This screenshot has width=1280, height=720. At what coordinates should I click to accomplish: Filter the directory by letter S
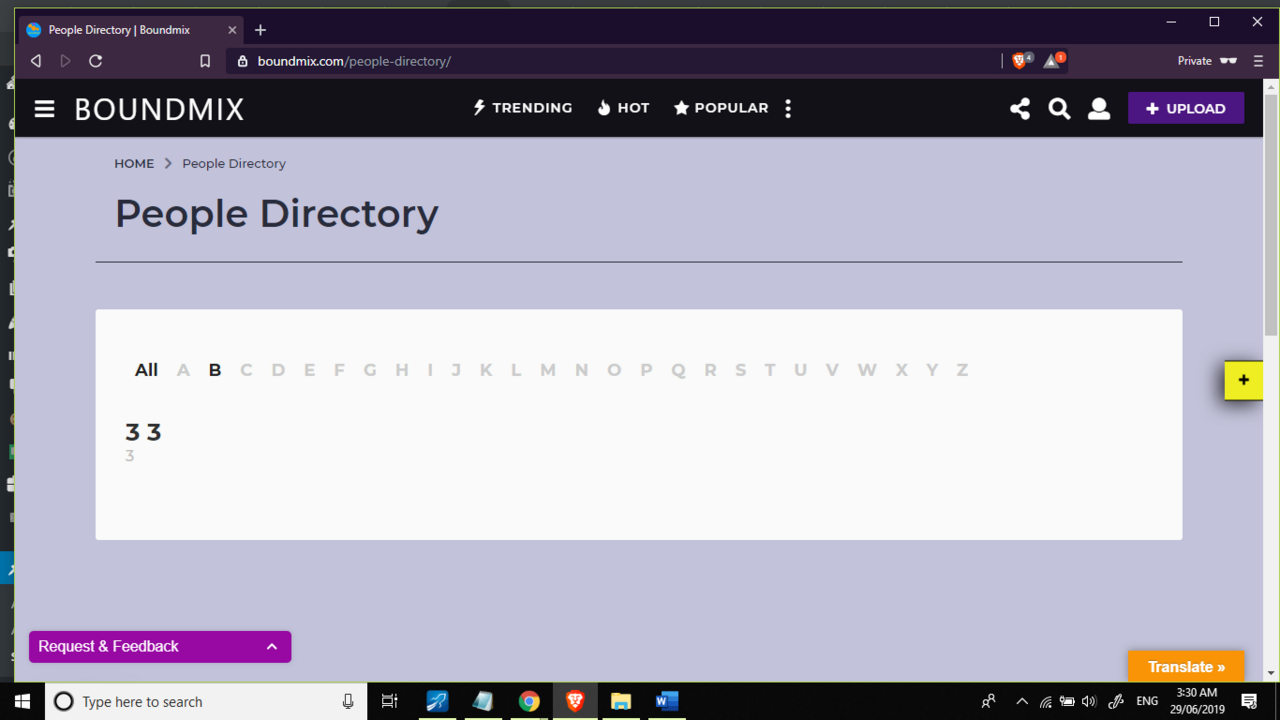click(x=741, y=370)
